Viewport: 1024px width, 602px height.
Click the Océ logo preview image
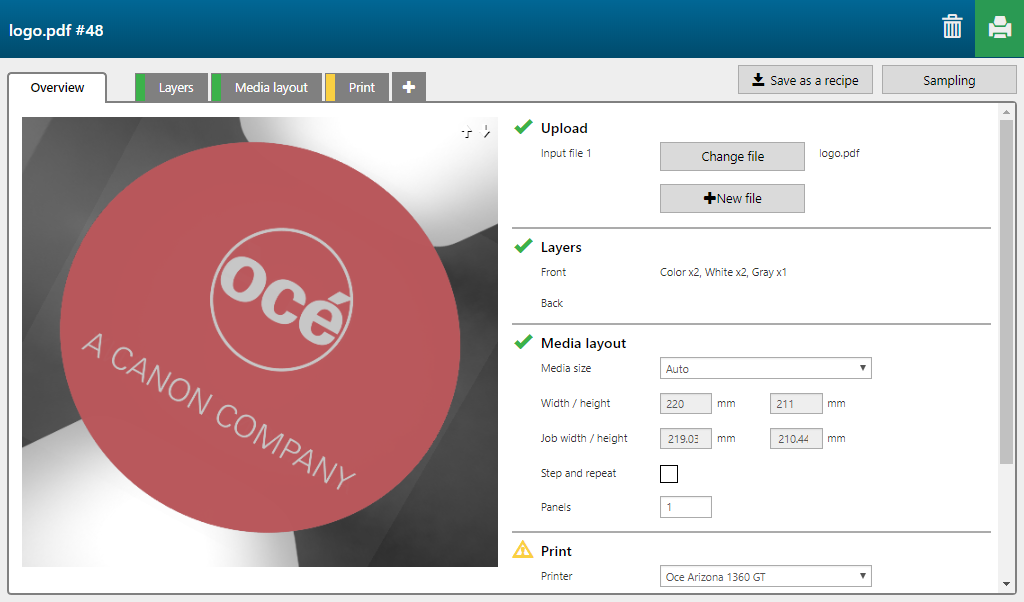(x=260, y=341)
